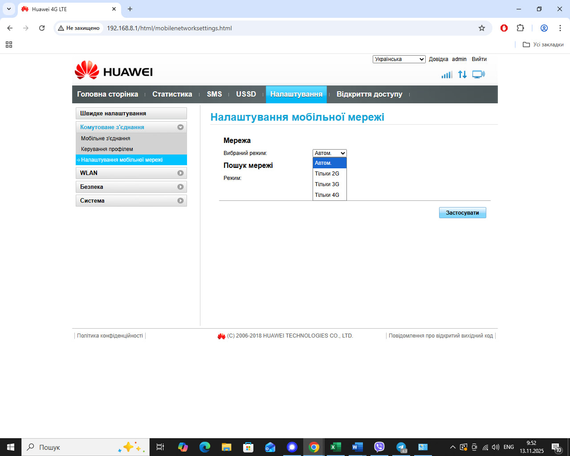Select Тільки 2G option
This screenshot has height=456, width=570.
[329, 173]
